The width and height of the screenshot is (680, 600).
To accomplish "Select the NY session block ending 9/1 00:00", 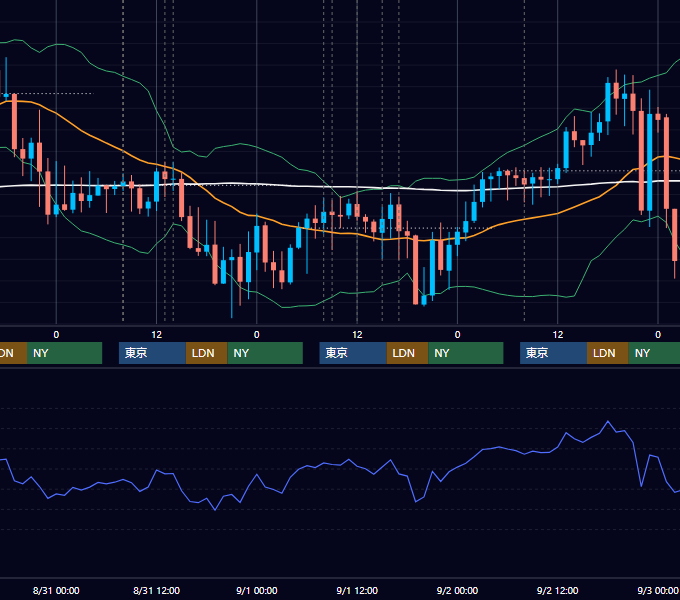I will tap(265, 353).
